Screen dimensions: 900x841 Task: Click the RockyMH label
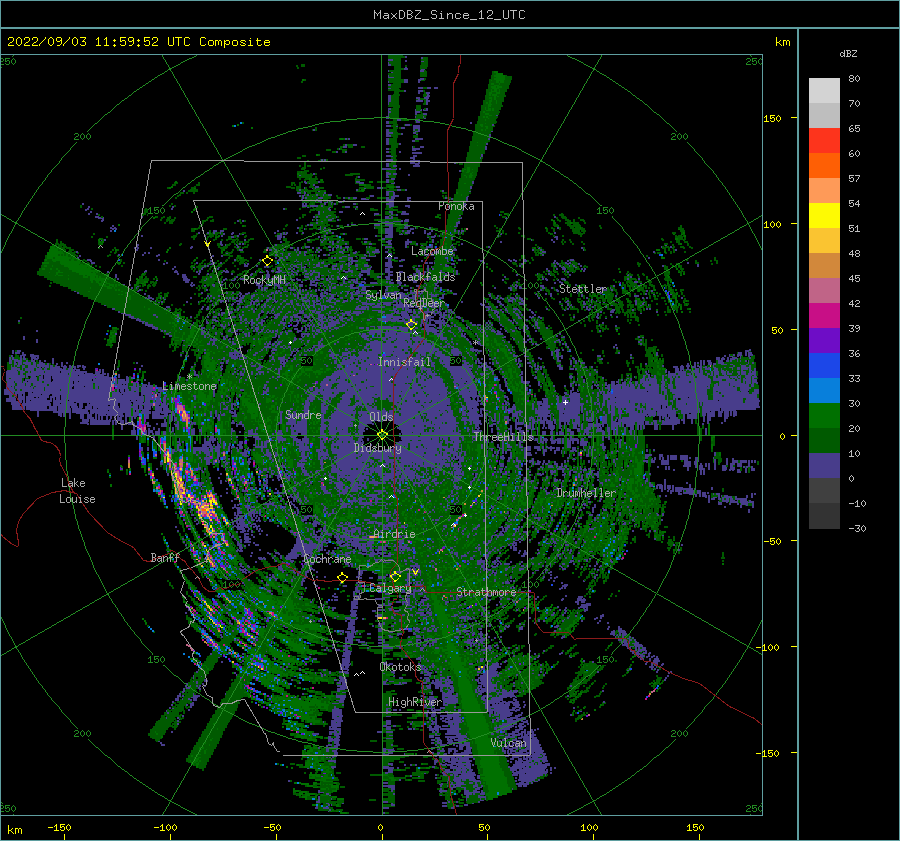tap(264, 280)
